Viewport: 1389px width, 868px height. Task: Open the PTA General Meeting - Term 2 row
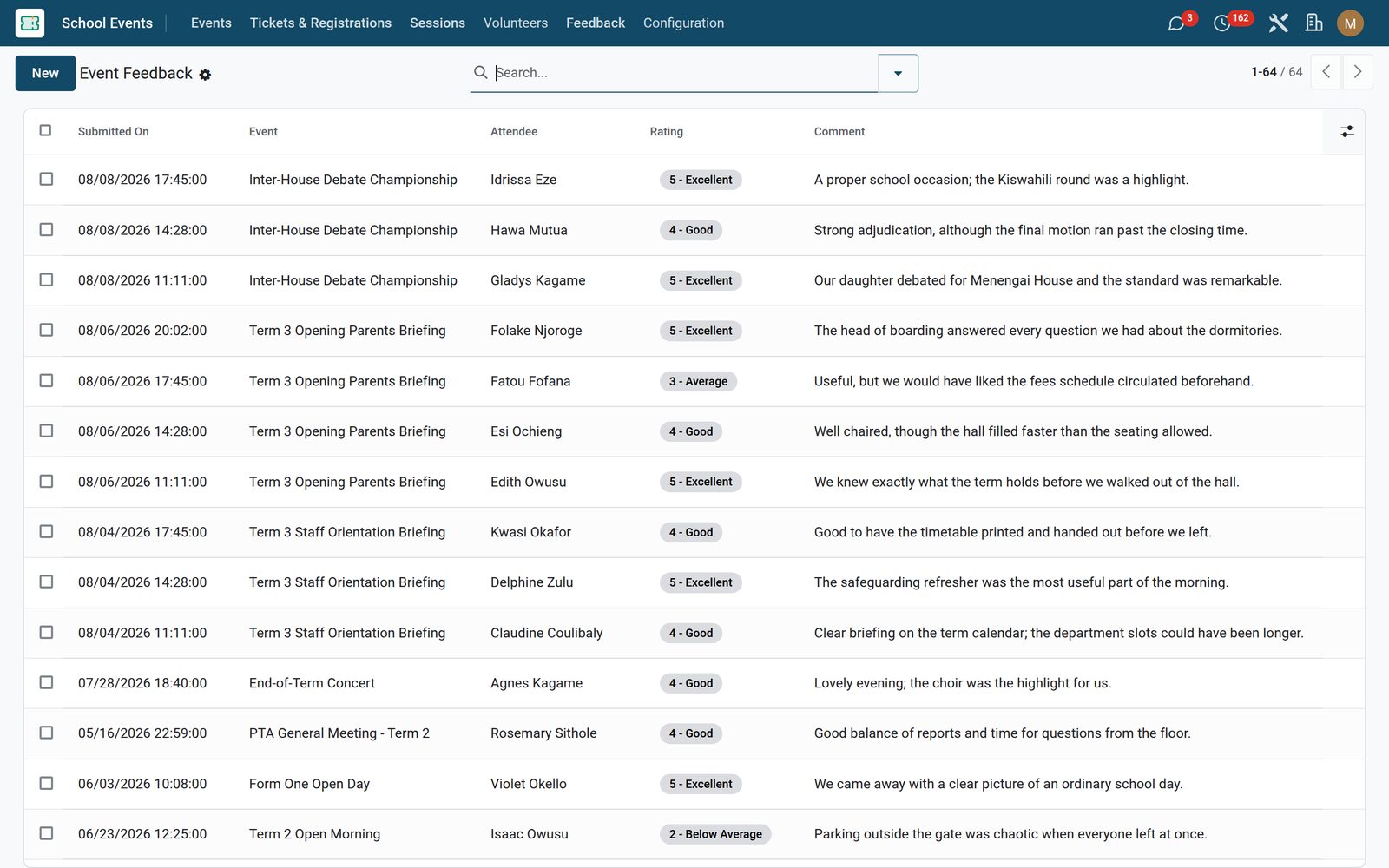tap(694, 733)
